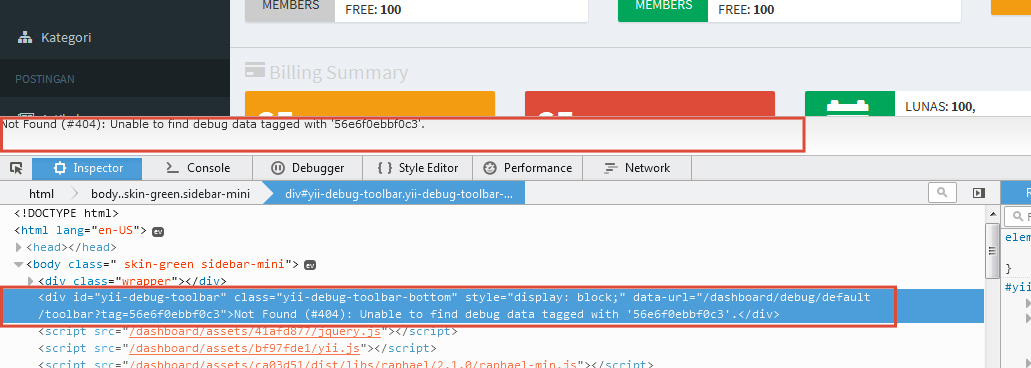The image size is (1031, 368).
Task: Click the Billing Summary heading
Action: tap(339, 72)
